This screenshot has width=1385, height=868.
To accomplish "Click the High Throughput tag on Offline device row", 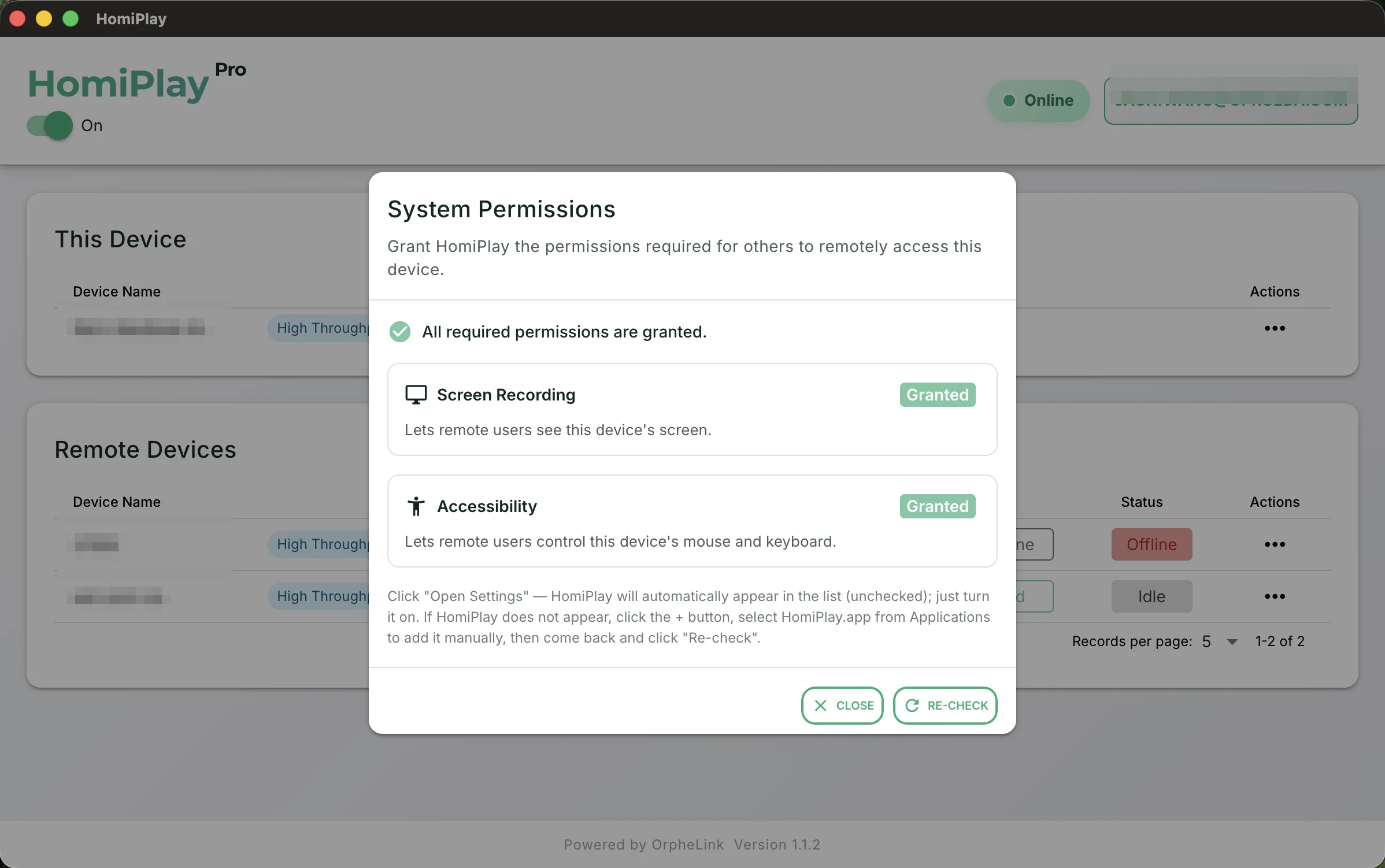I will [x=319, y=544].
